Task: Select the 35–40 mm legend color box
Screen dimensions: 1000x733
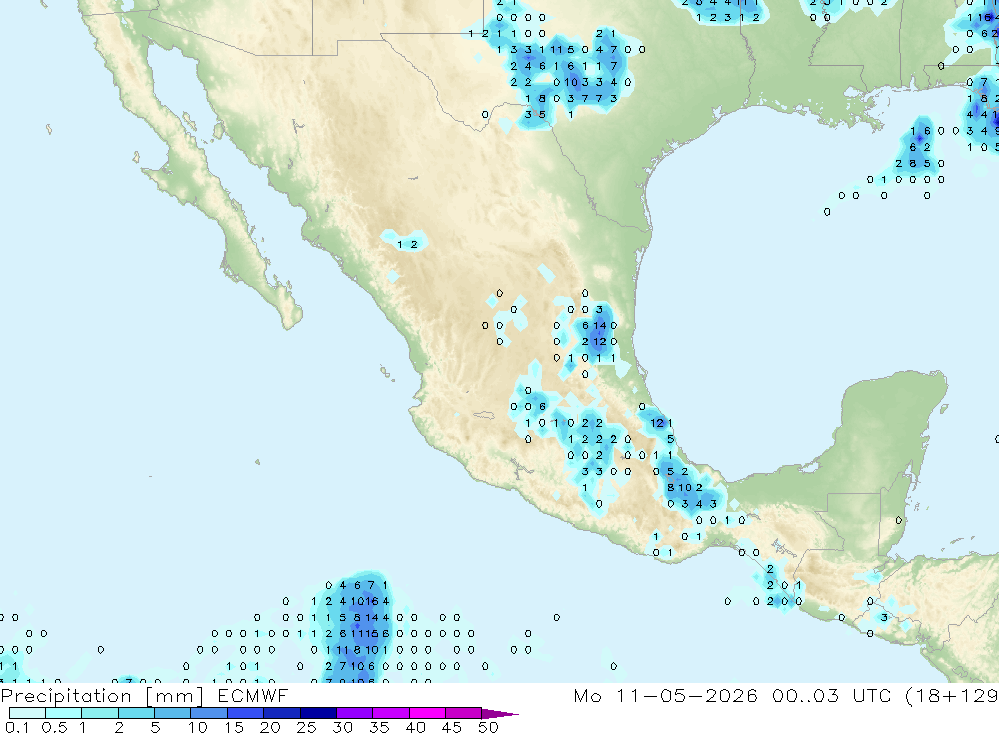Action: (391, 713)
